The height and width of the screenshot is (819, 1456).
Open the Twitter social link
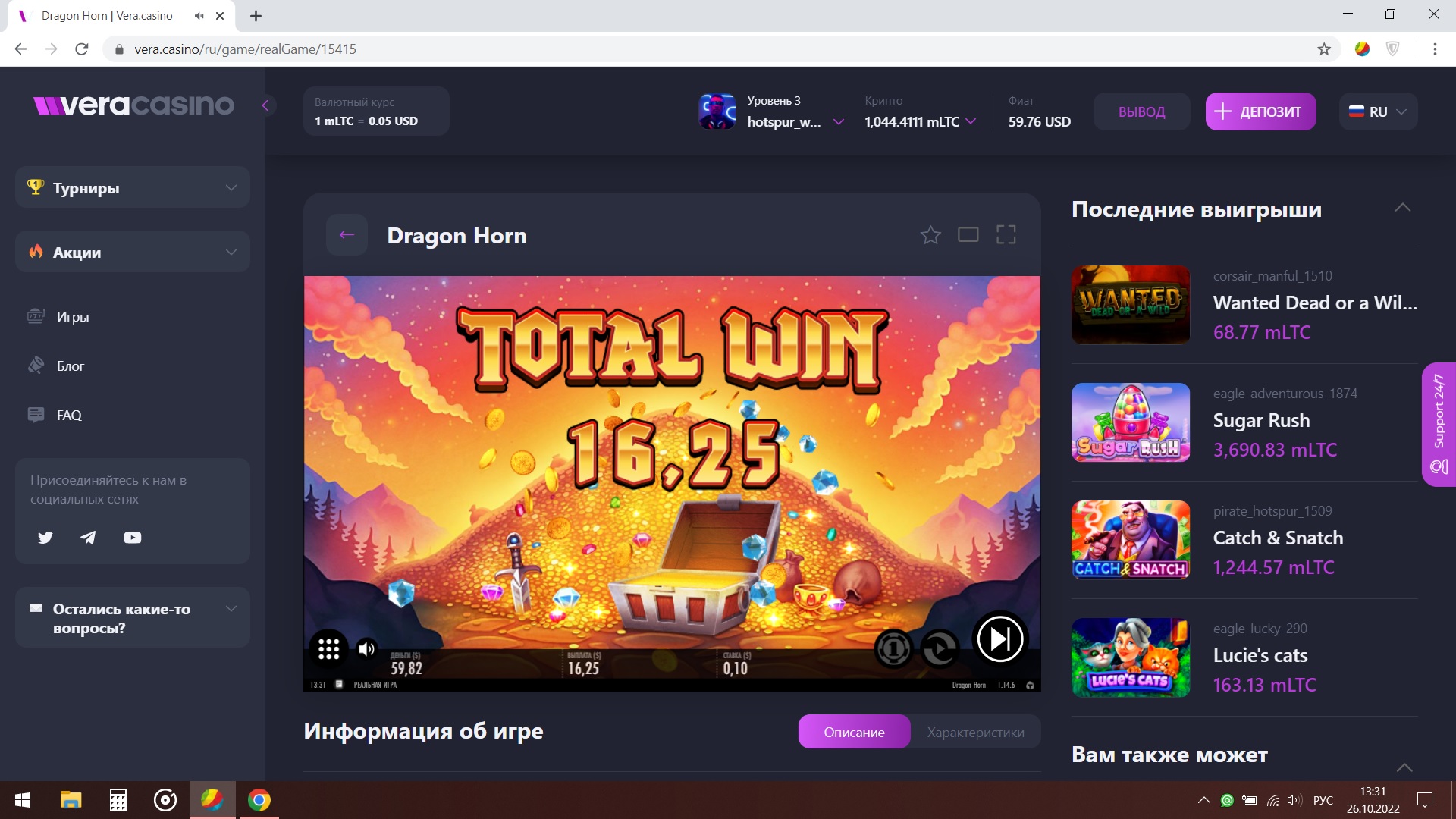[x=45, y=538]
